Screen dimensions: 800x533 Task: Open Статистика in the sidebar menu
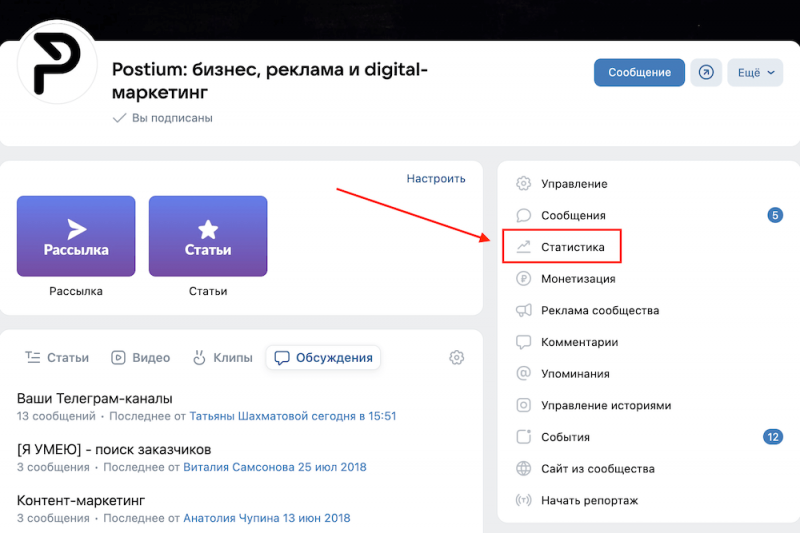(572, 247)
